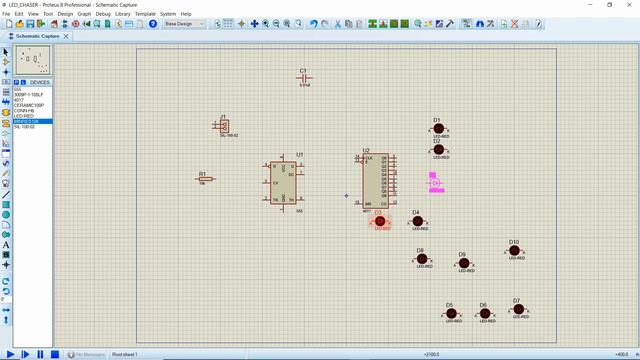Zoom out with the magnifier minus icon
The height and width of the screenshot is (360, 640).
pyautogui.click(x=276, y=24)
